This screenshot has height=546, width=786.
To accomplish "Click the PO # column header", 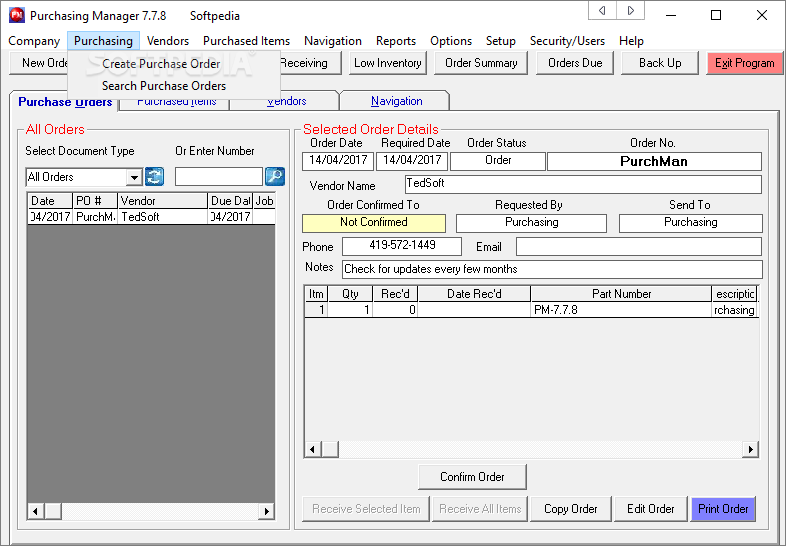I will (x=95, y=201).
